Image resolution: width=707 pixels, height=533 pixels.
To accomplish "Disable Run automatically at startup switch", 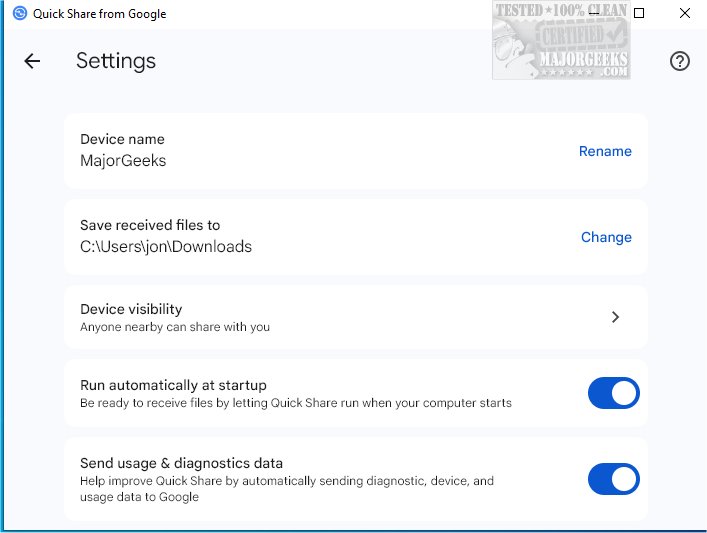I will pos(613,393).
